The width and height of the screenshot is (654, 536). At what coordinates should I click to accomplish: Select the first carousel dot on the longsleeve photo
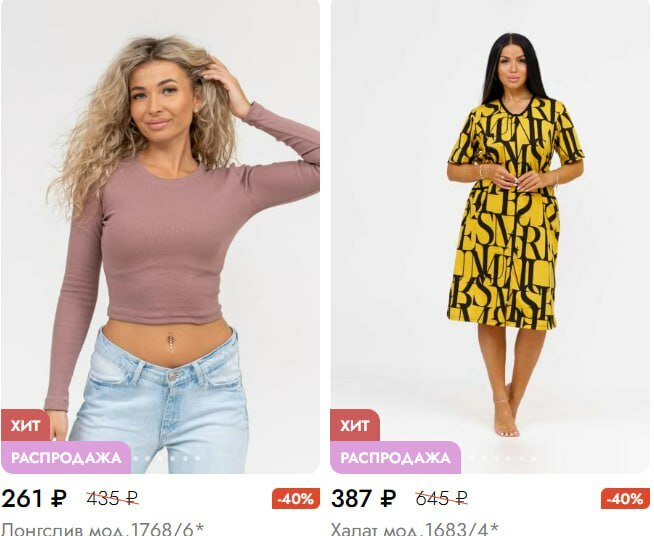point(135,458)
